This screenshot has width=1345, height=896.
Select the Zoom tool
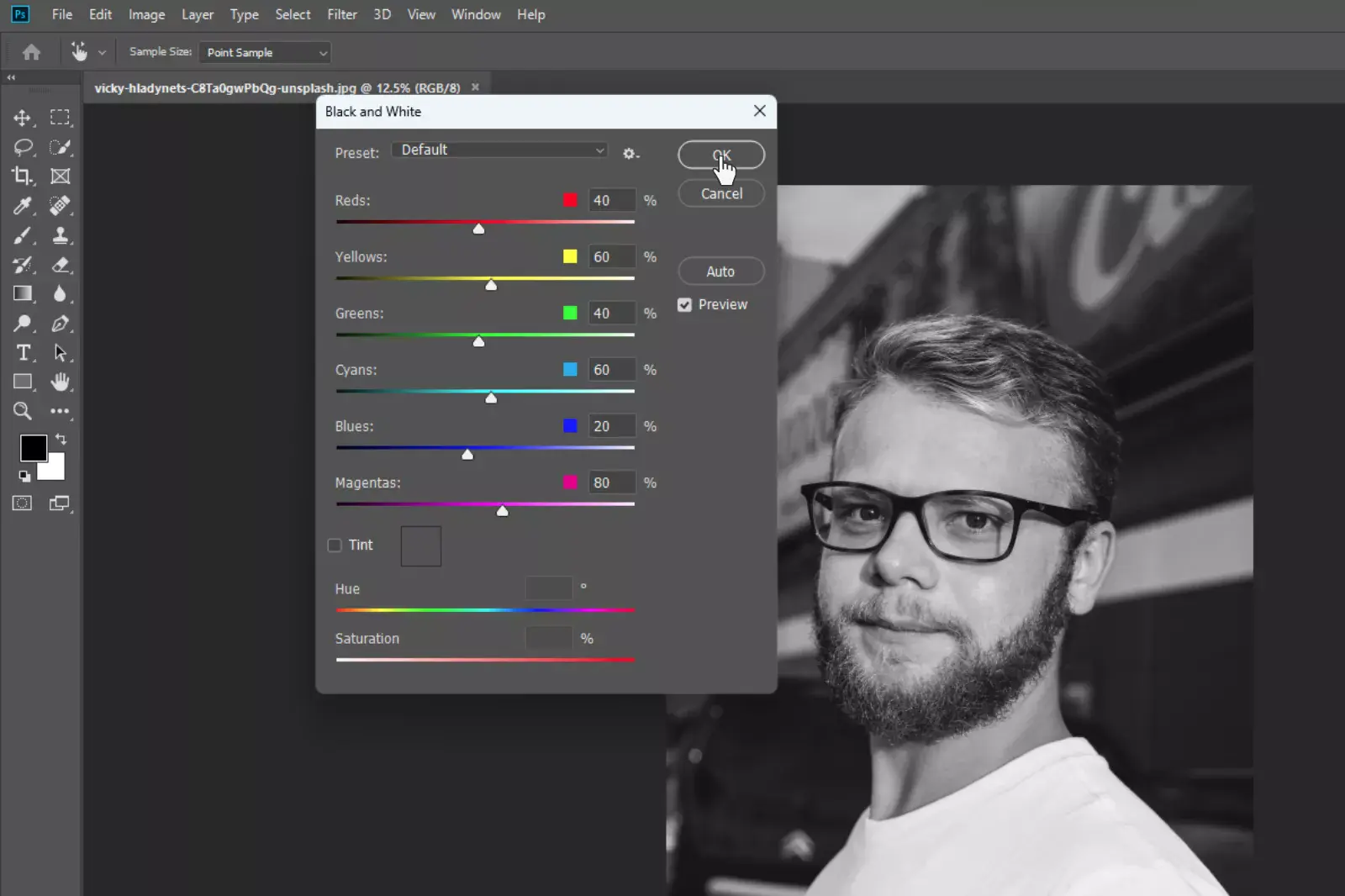point(23,411)
